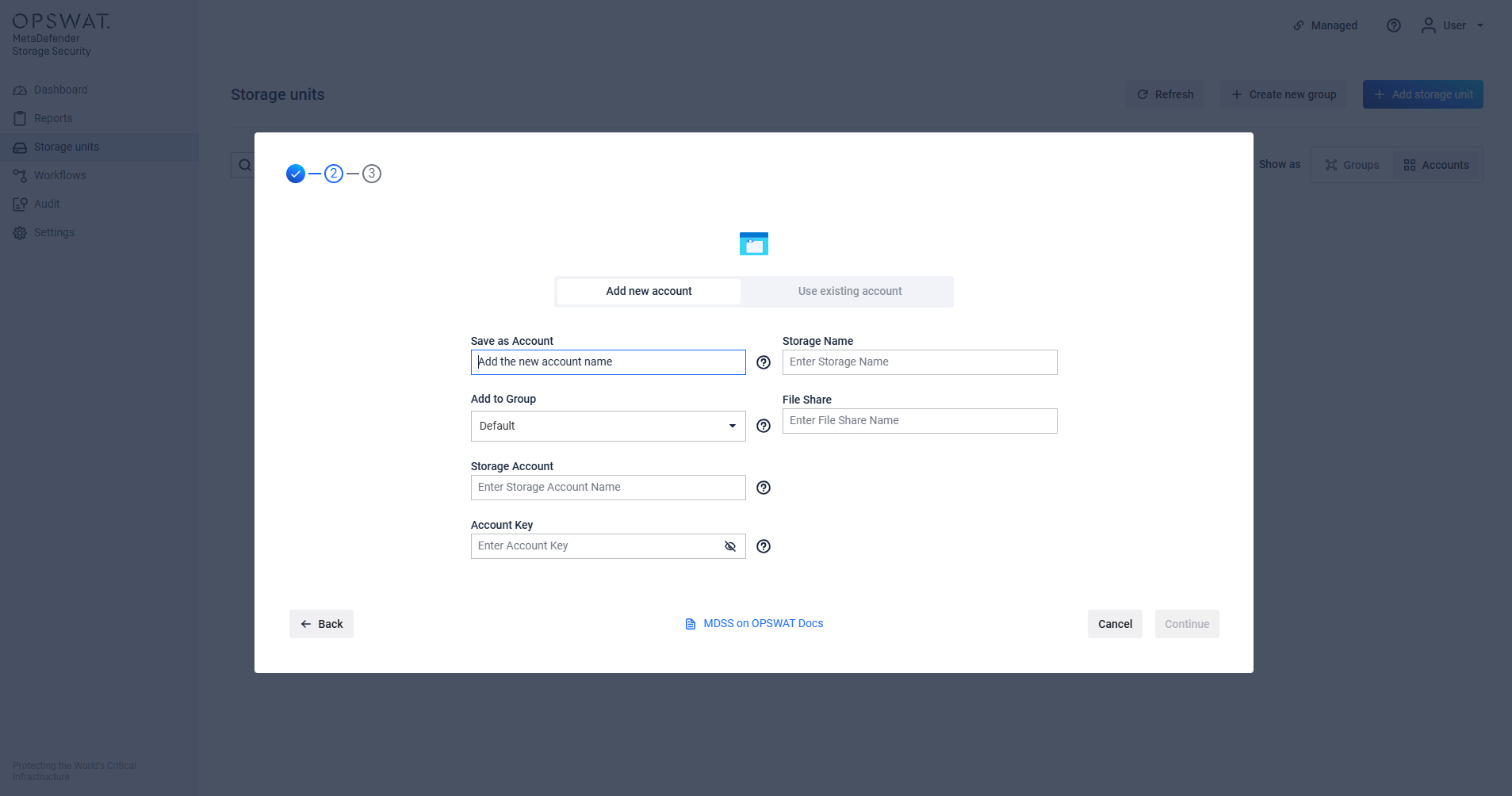Image resolution: width=1512 pixels, height=796 pixels.
Task: Toggle Account Key visibility eye icon
Action: pos(730,546)
